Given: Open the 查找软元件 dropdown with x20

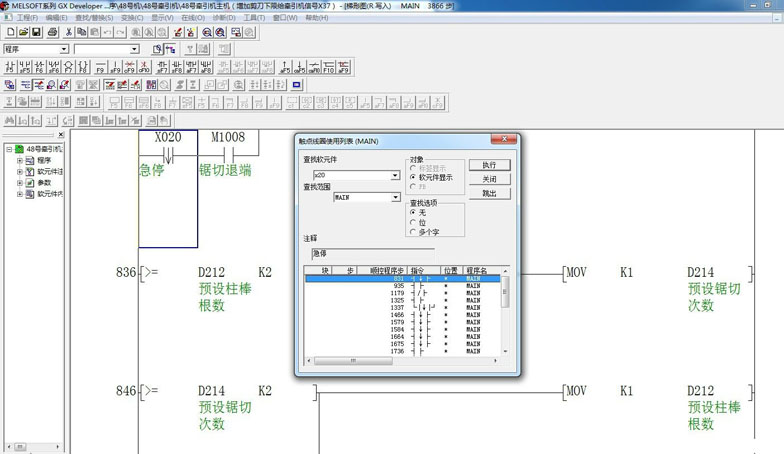Looking at the screenshot, I should pyautogui.click(x=396, y=175).
